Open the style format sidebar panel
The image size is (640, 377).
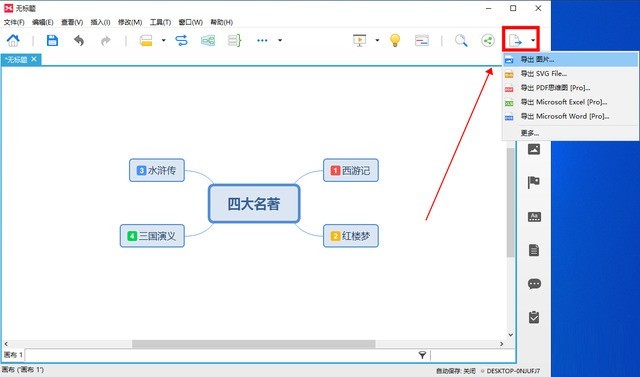[534, 217]
